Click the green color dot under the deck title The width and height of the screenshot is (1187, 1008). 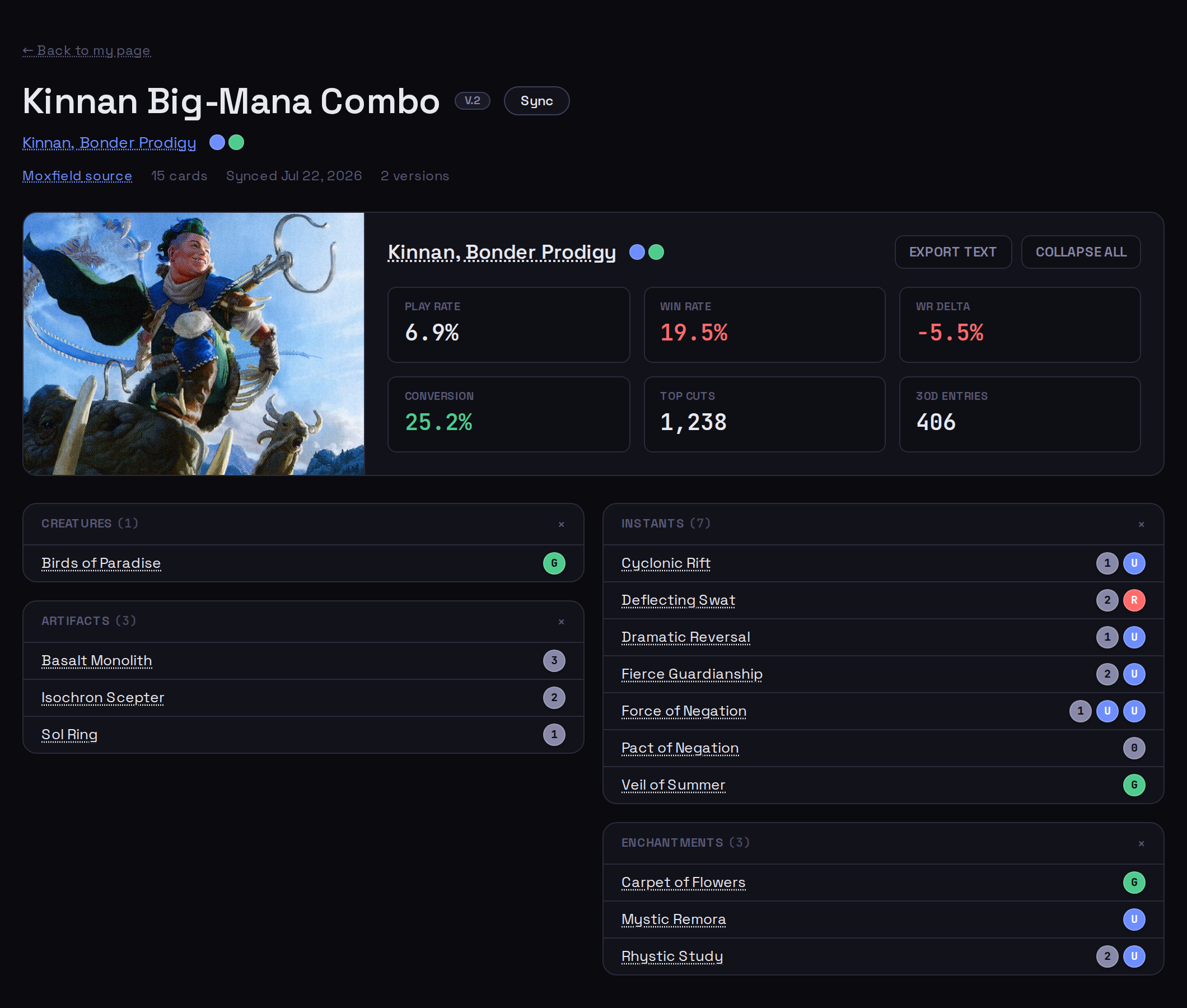tap(236, 142)
